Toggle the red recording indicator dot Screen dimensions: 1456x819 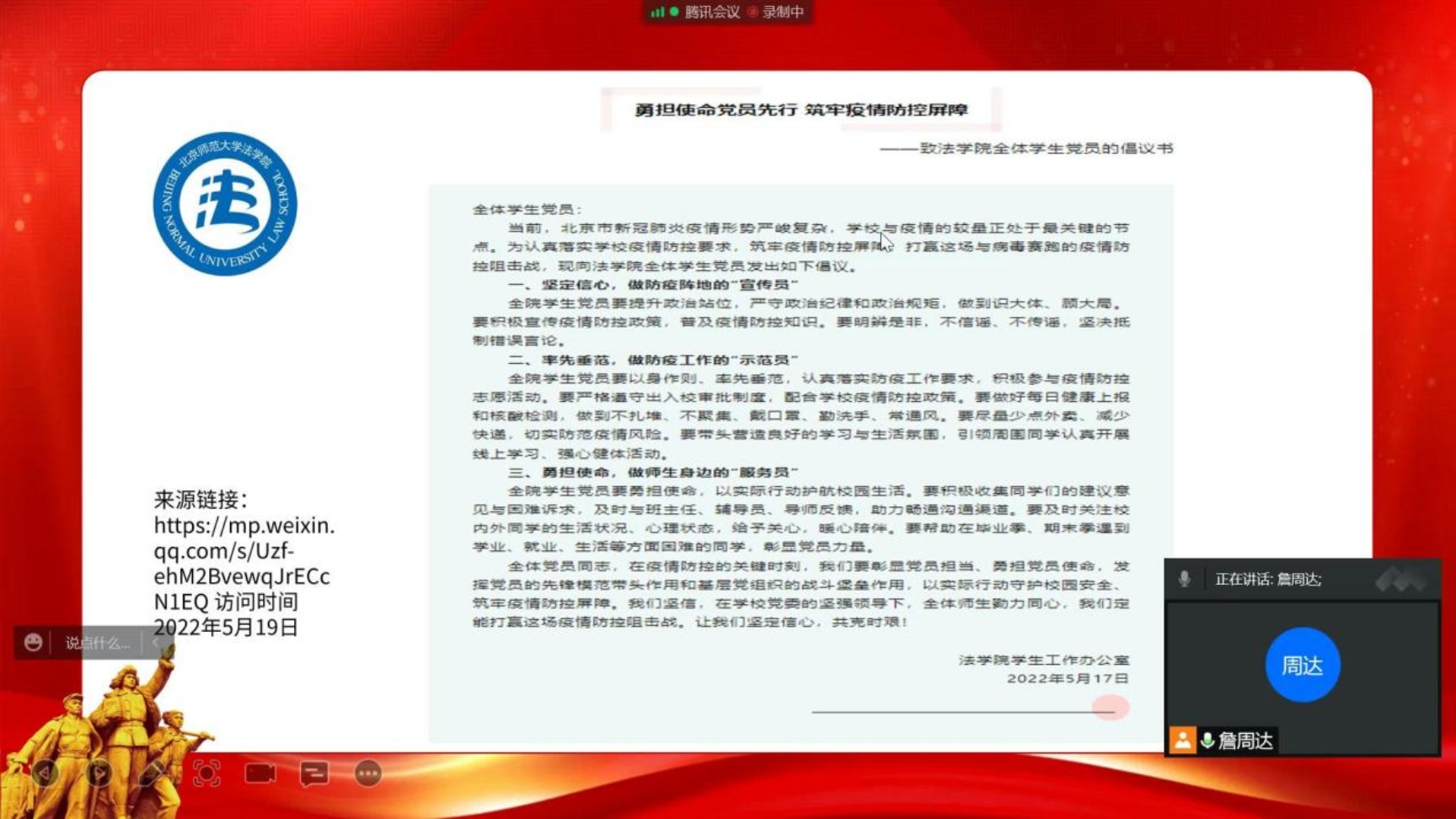click(x=752, y=12)
